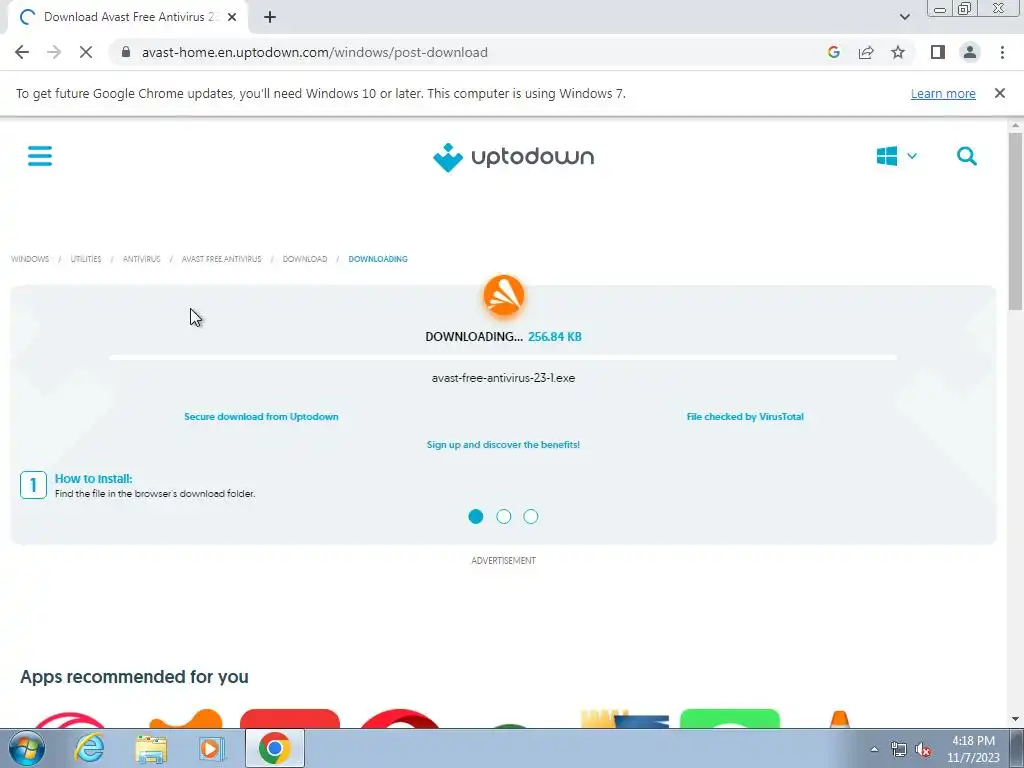1024x768 pixels.
Task: Expand the platform selector chevron
Action: (x=912, y=156)
